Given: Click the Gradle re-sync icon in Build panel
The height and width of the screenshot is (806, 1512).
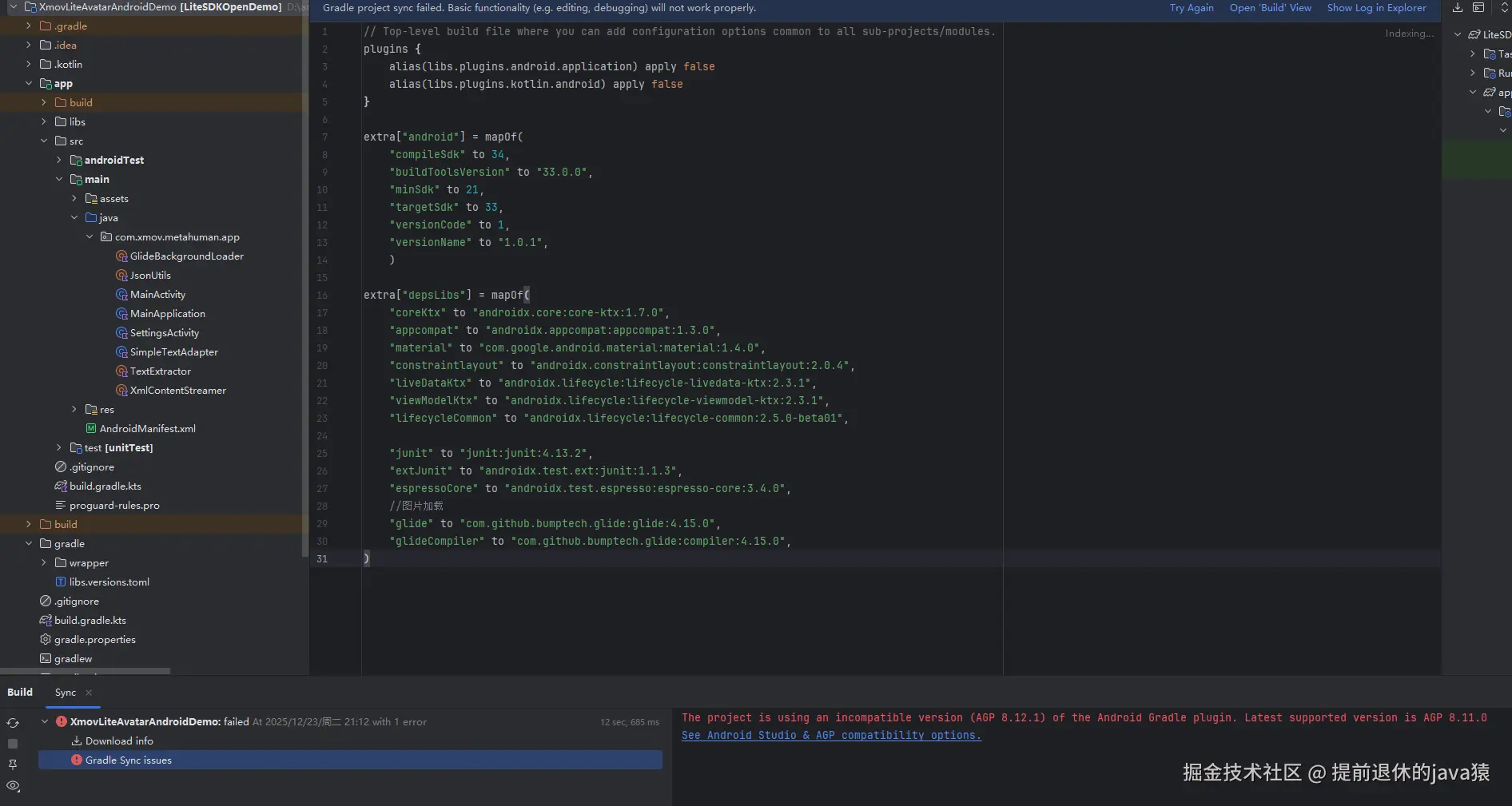Looking at the screenshot, I should [13, 723].
